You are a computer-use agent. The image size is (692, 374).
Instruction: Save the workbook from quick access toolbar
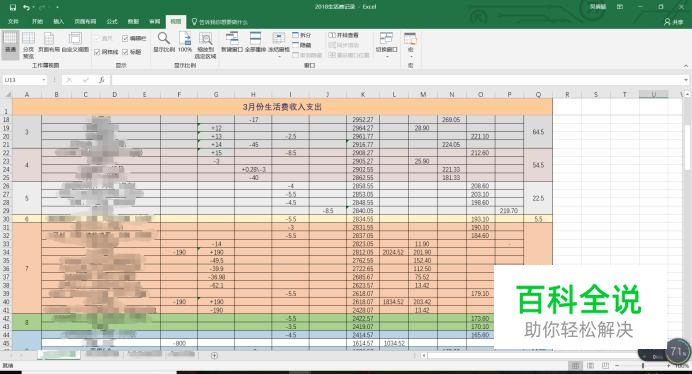tap(12, 7)
